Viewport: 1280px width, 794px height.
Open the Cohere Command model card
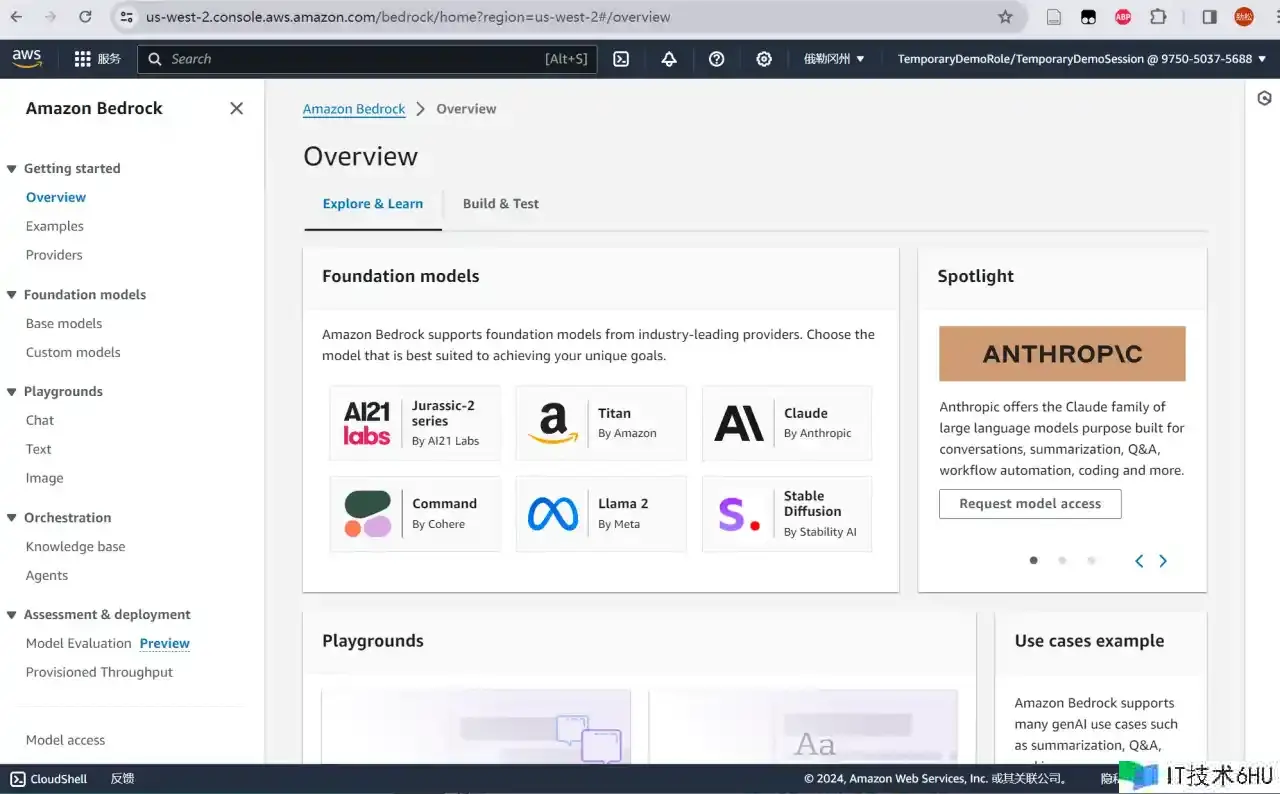point(415,514)
